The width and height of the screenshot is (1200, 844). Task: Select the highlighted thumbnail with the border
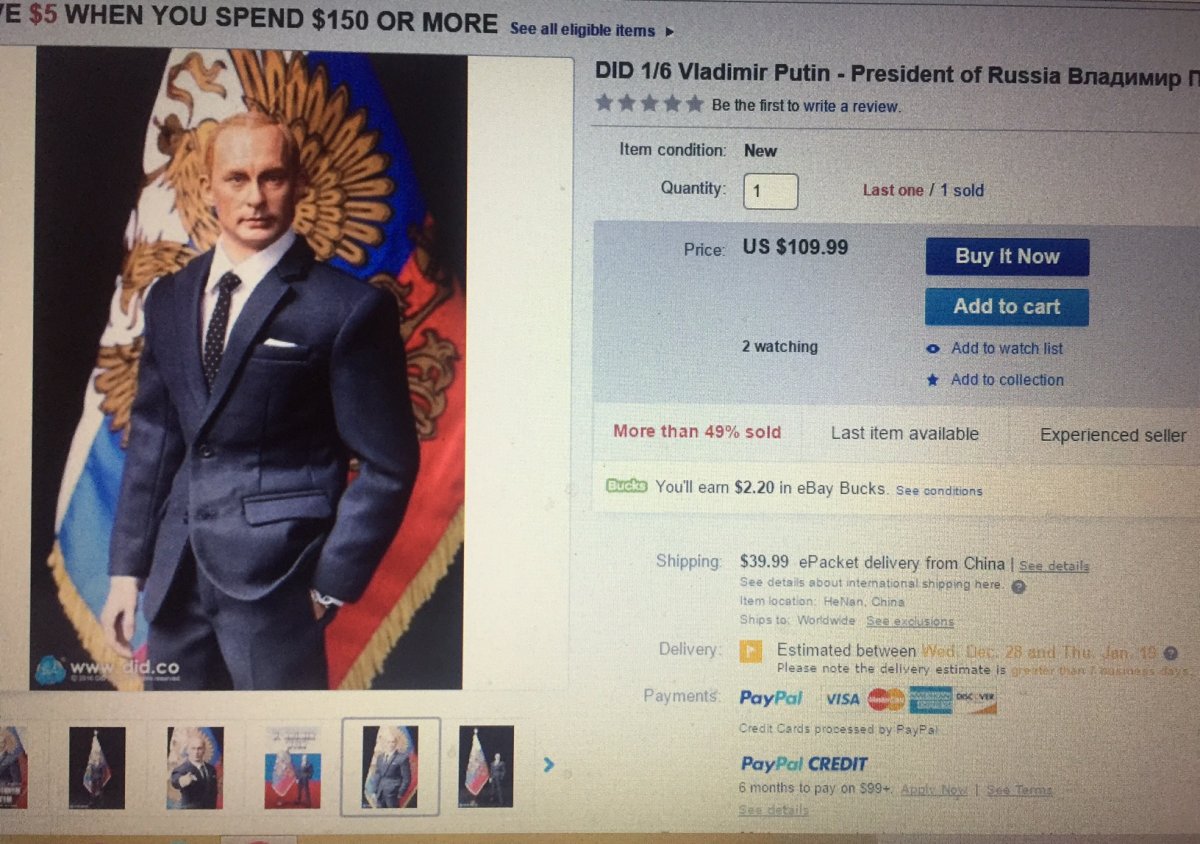(390, 767)
